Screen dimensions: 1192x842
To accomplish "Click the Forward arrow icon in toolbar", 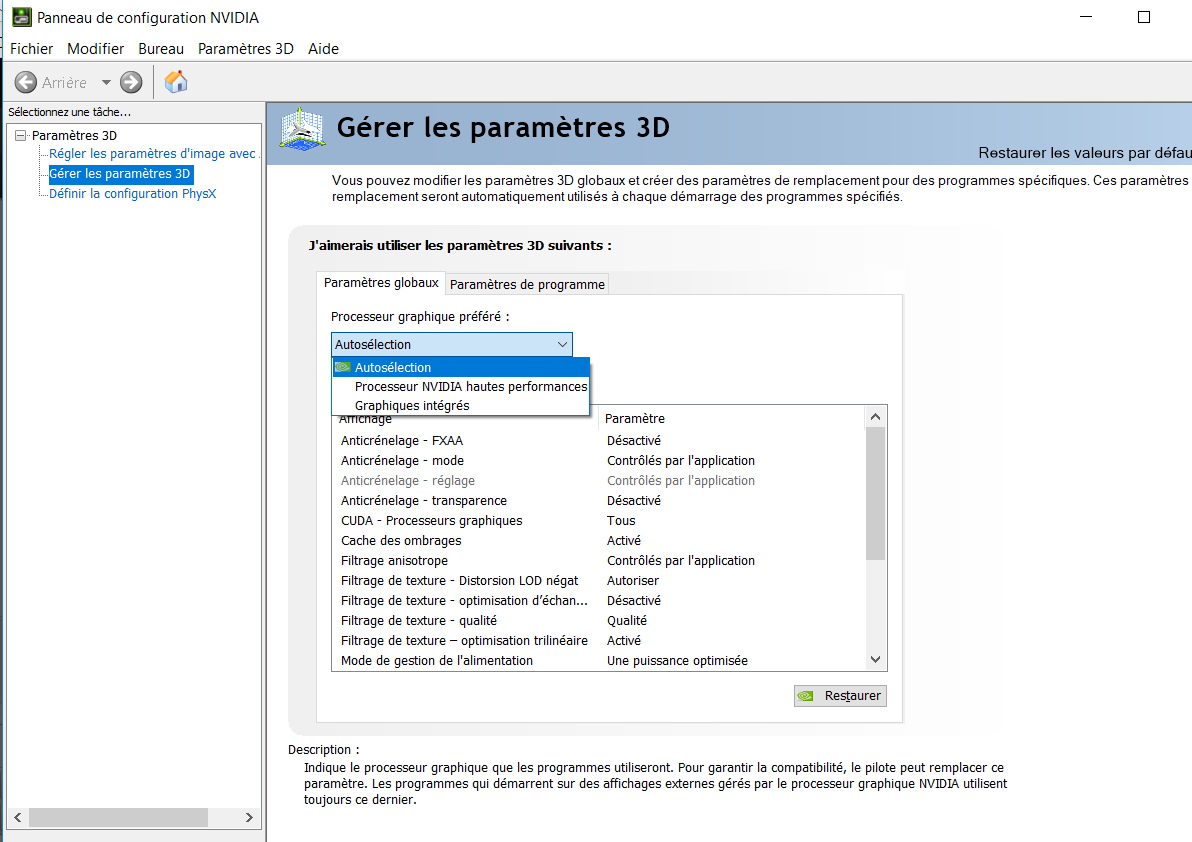I will pos(131,83).
